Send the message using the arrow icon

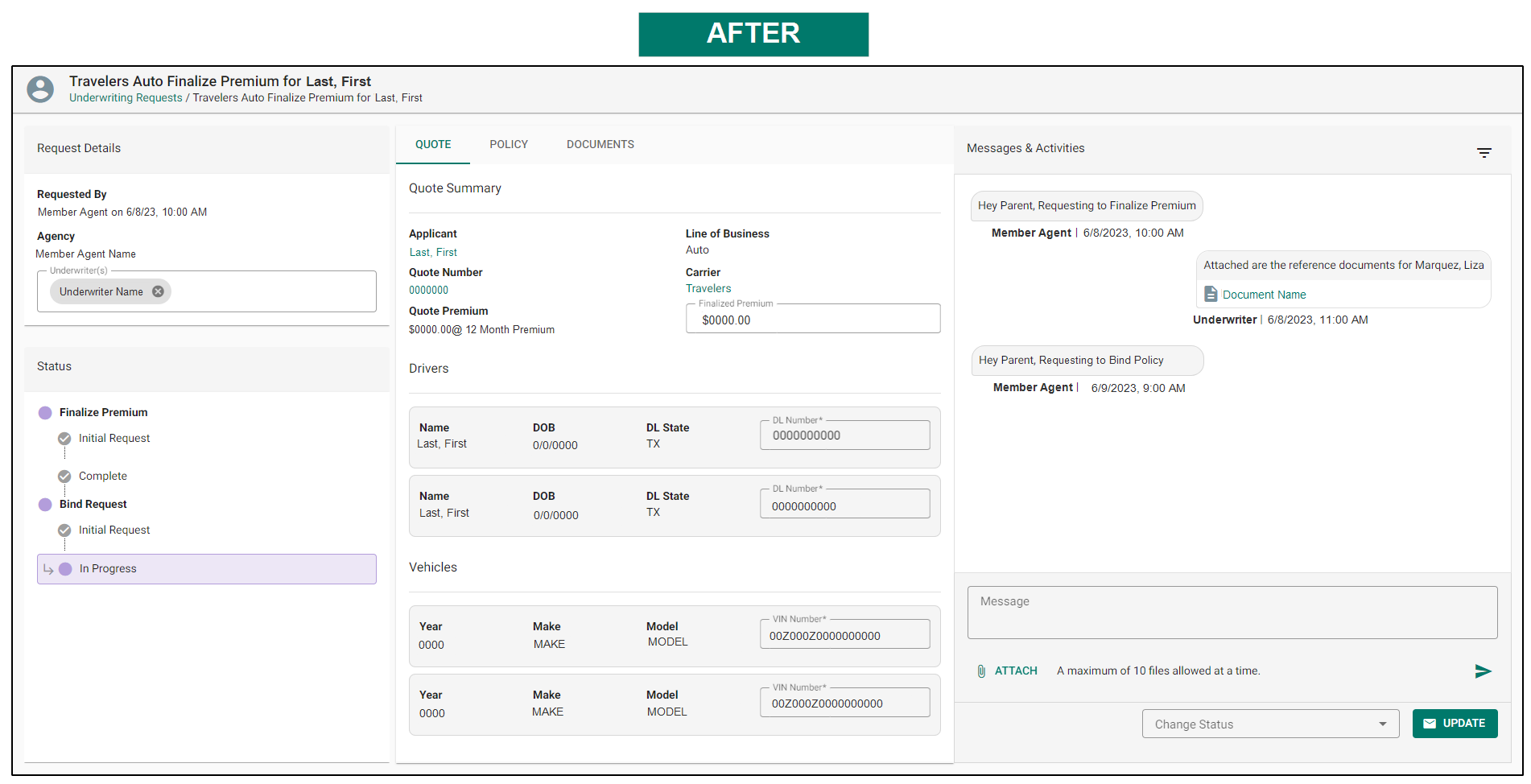(x=1484, y=671)
